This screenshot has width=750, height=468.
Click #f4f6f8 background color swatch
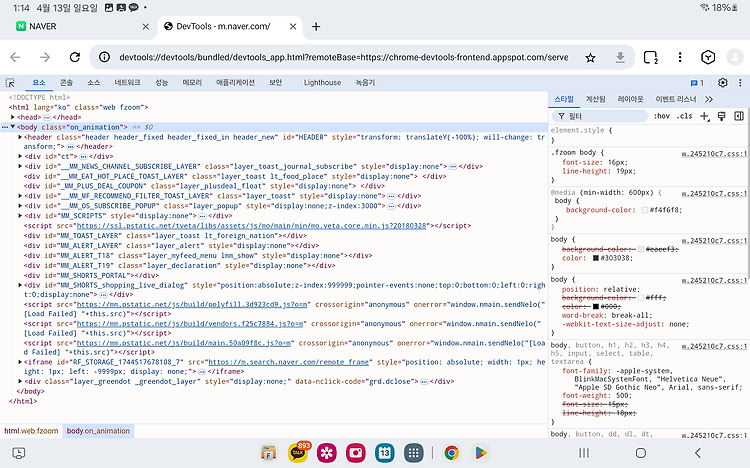645,210
